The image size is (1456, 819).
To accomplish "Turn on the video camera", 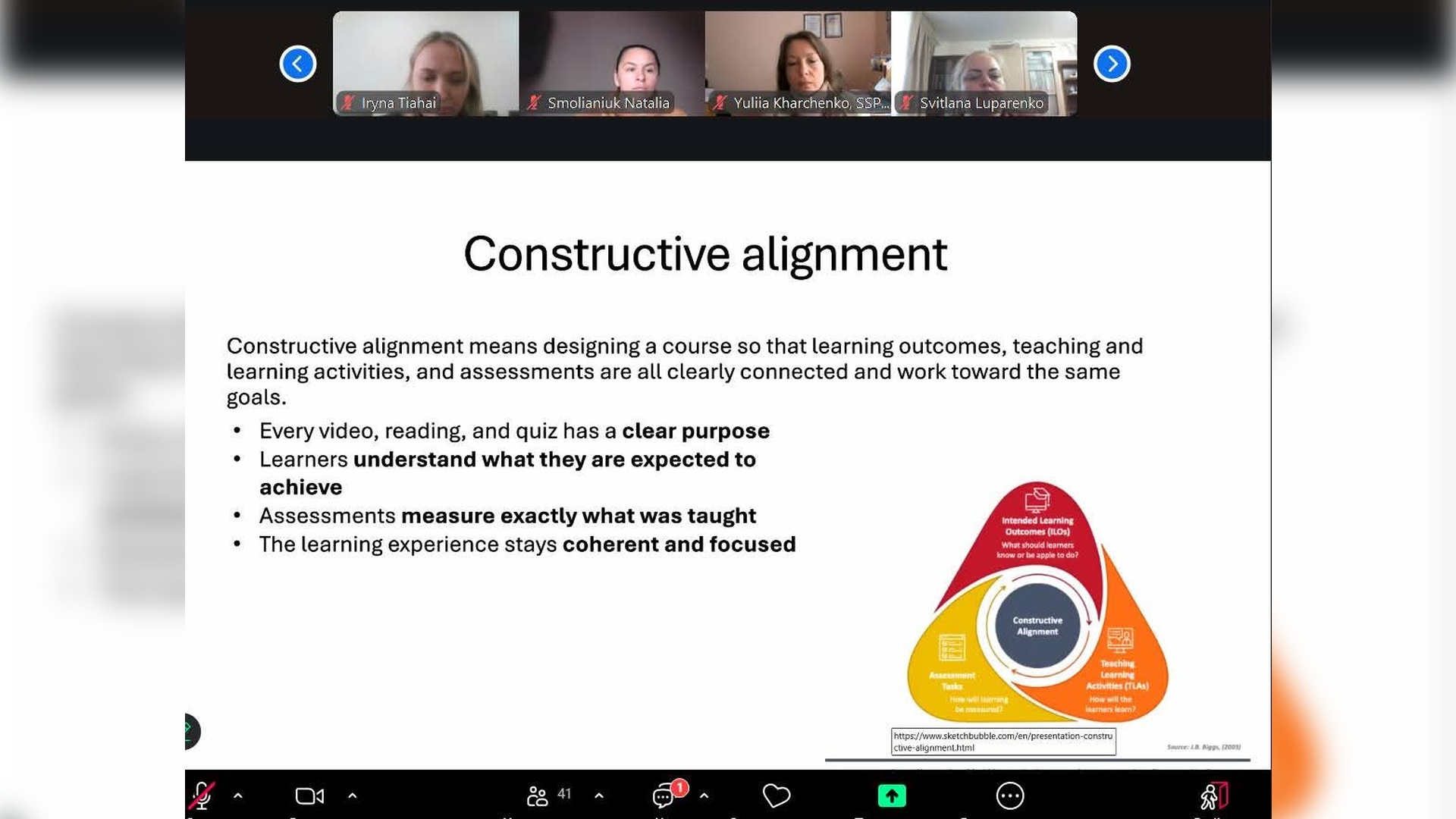I will [309, 795].
